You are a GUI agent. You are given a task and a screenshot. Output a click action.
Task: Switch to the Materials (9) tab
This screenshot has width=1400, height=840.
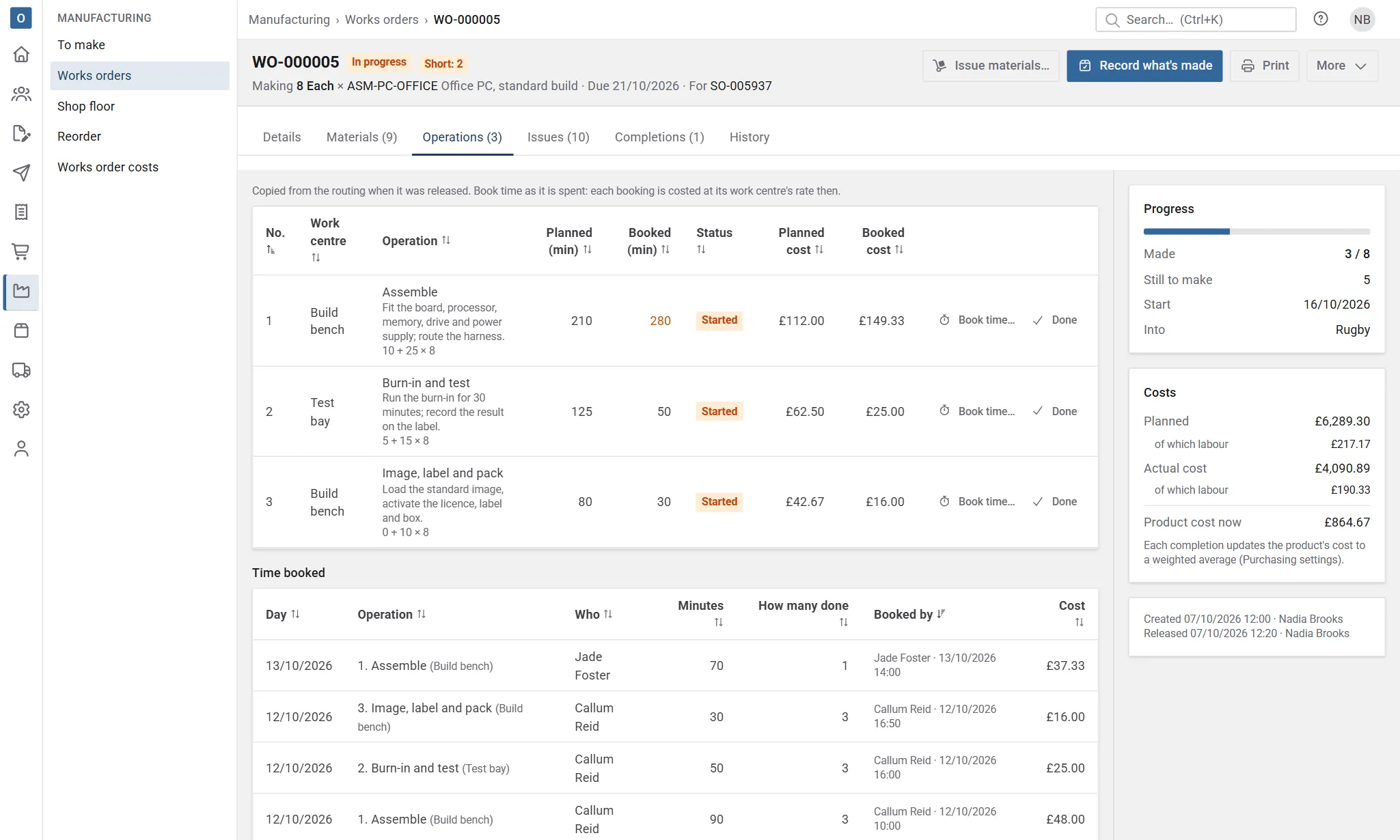(x=361, y=137)
